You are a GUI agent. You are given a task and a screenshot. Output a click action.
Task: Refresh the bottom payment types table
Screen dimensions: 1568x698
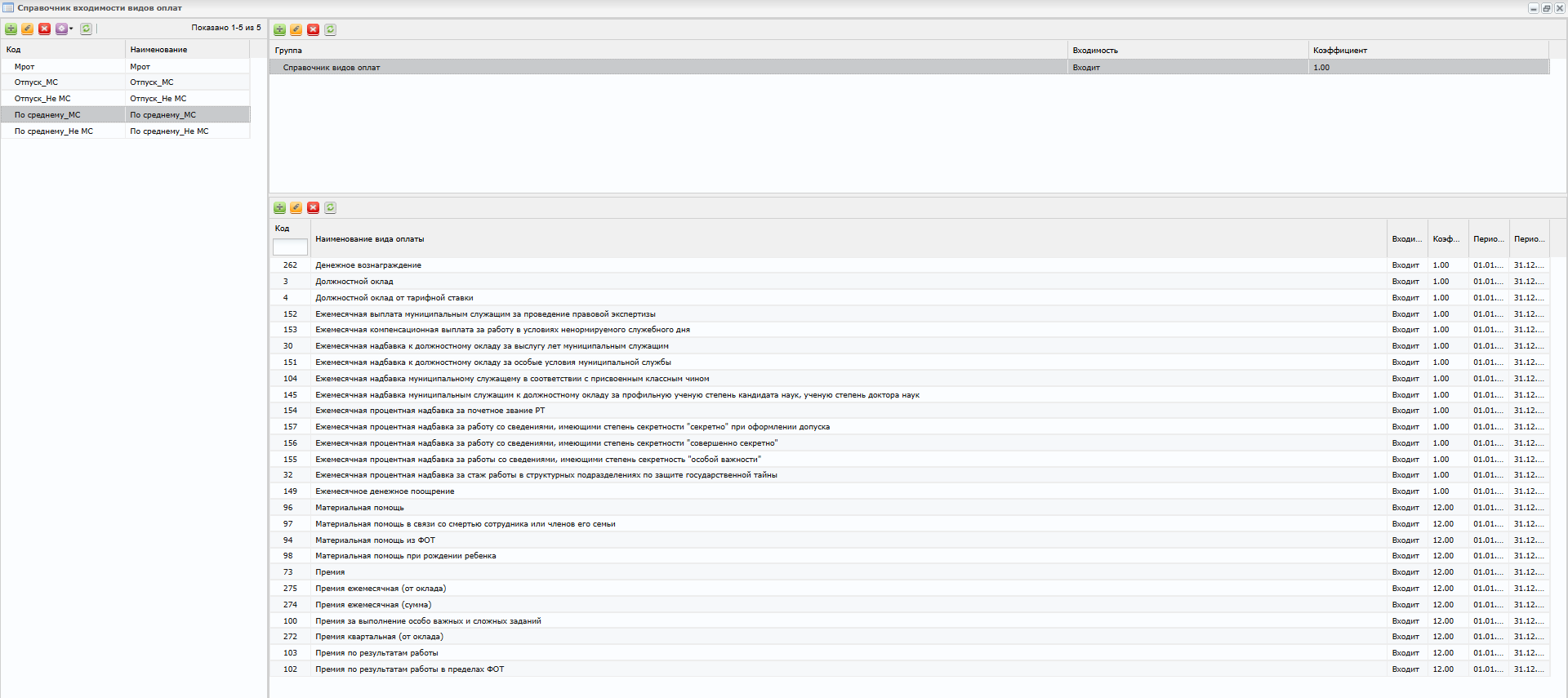tap(330, 207)
